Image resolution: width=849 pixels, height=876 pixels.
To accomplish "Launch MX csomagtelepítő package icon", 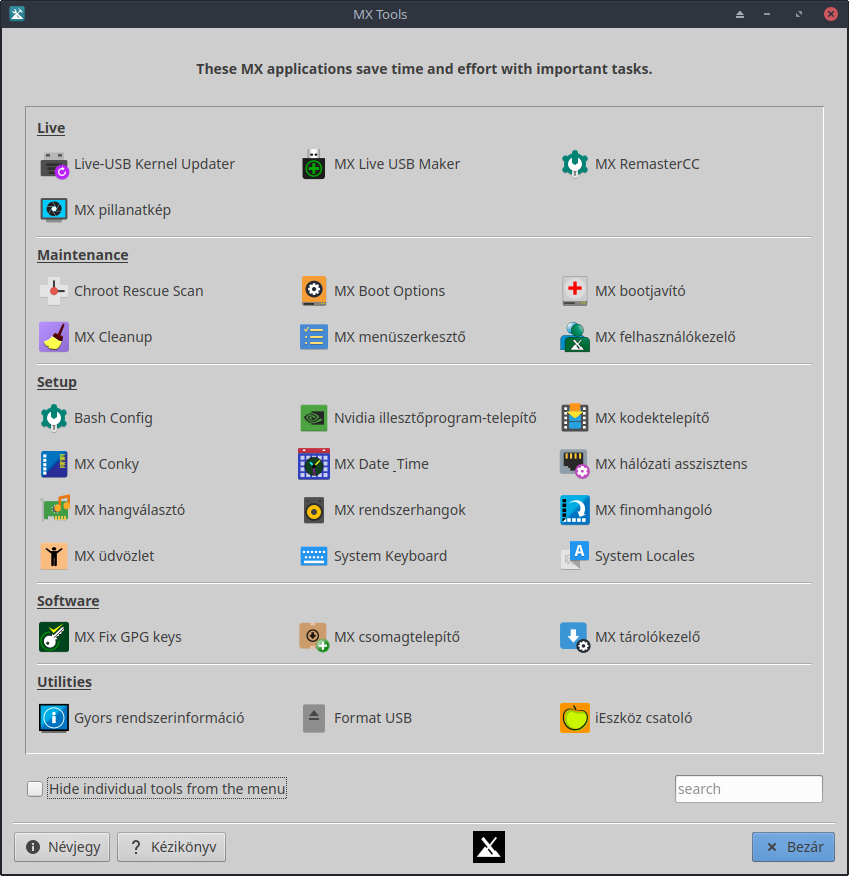I will pyautogui.click(x=314, y=637).
